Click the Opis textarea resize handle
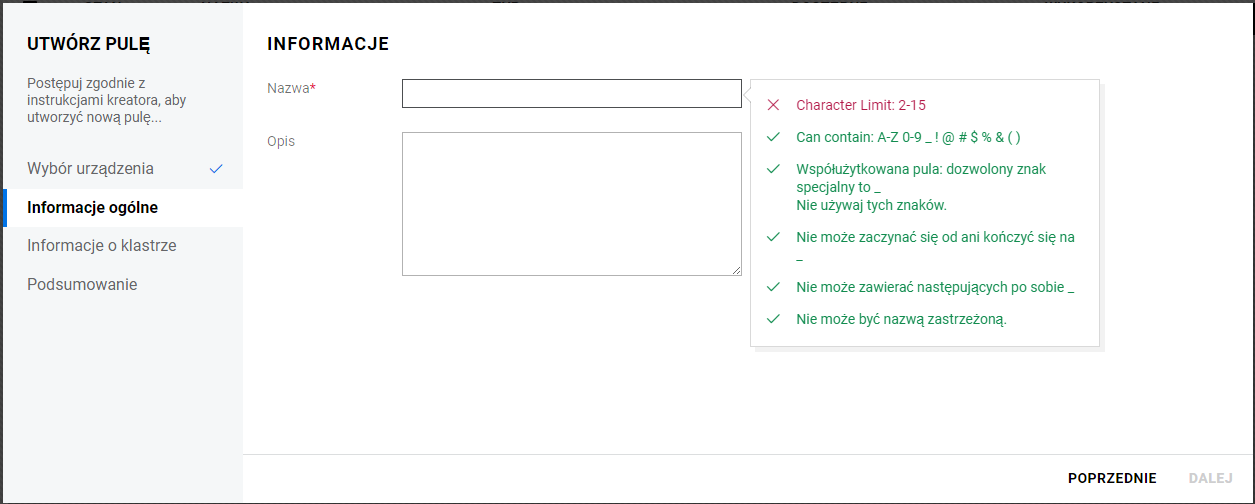 [x=736, y=270]
